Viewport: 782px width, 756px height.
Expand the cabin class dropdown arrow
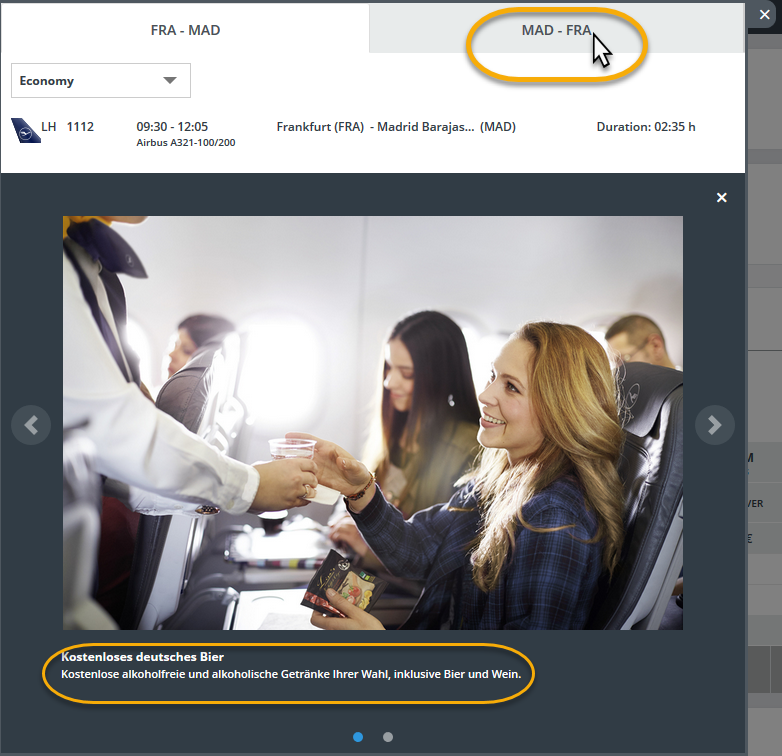click(170, 80)
